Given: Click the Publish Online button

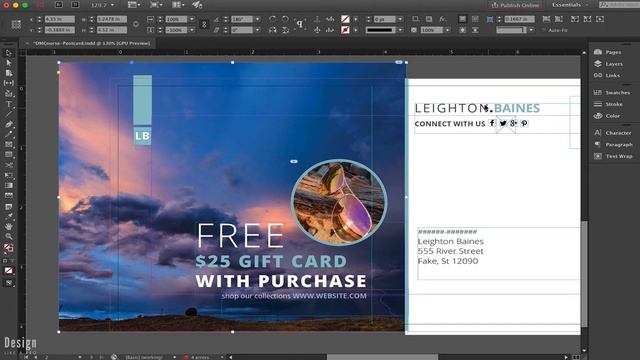Looking at the screenshot, I should point(515,5).
